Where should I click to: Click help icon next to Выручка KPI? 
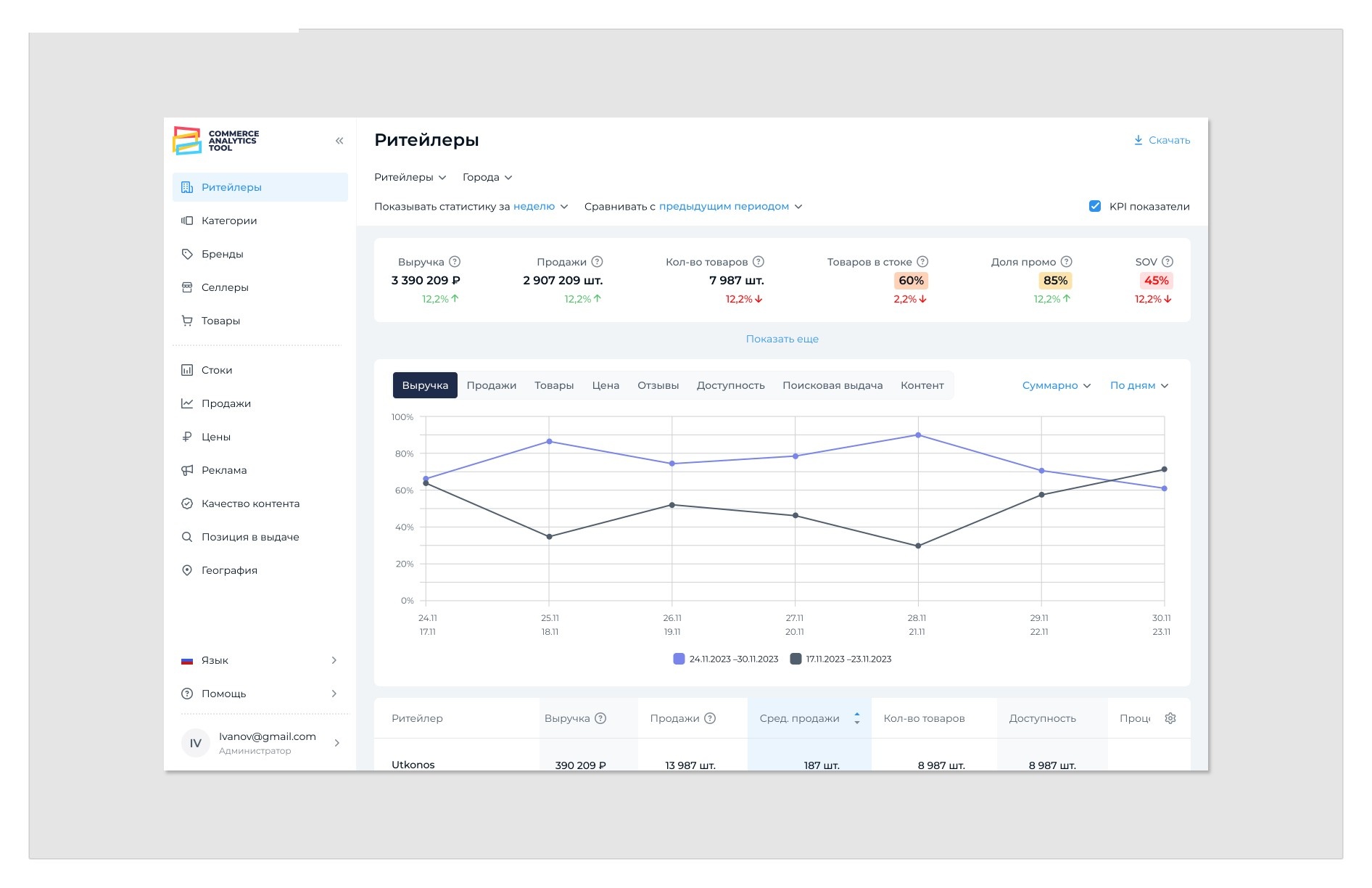pos(455,262)
